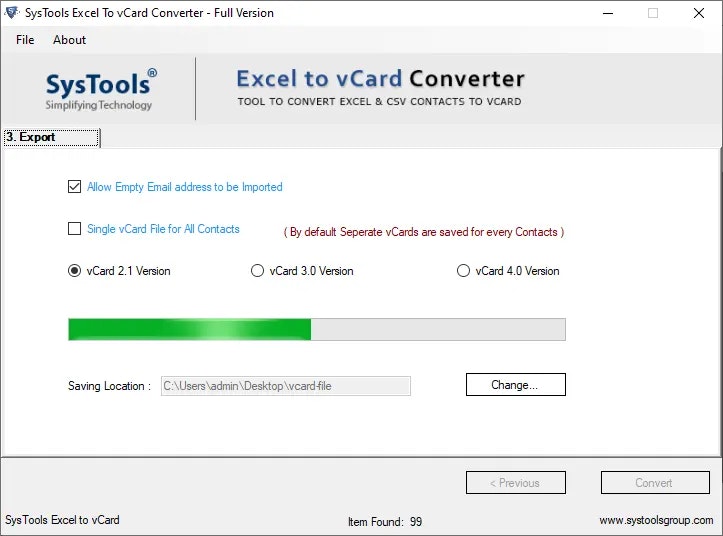This screenshot has width=723, height=536.
Task: Open the About menu
Action: (69, 40)
